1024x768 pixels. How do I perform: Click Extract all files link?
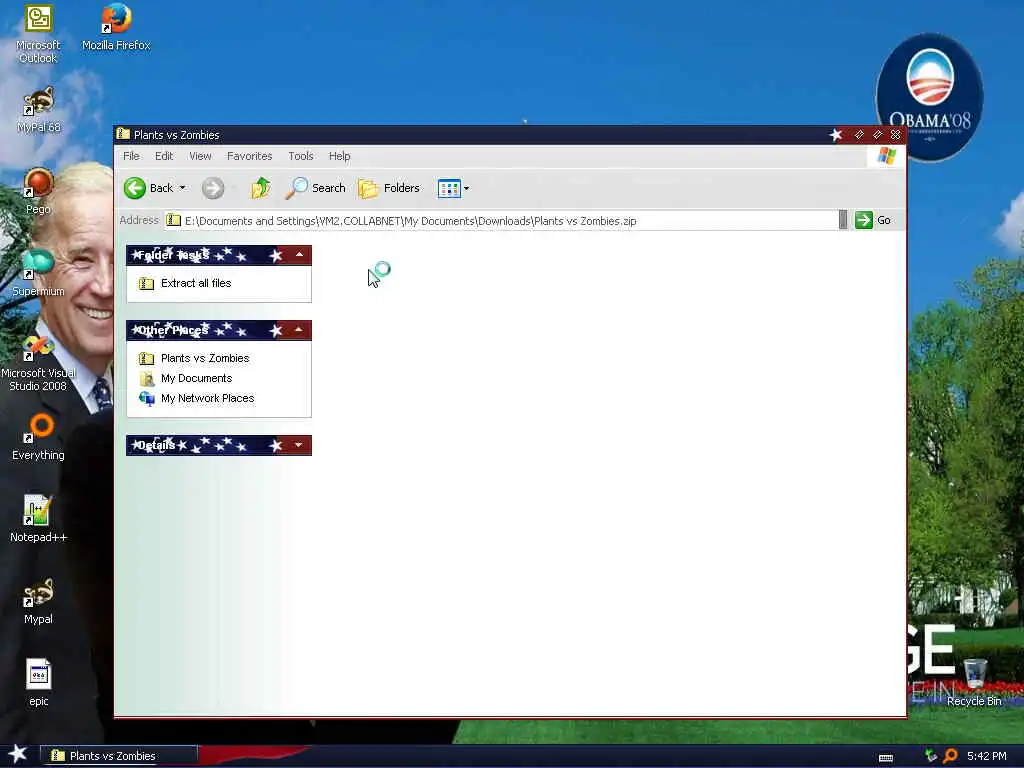pos(196,283)
